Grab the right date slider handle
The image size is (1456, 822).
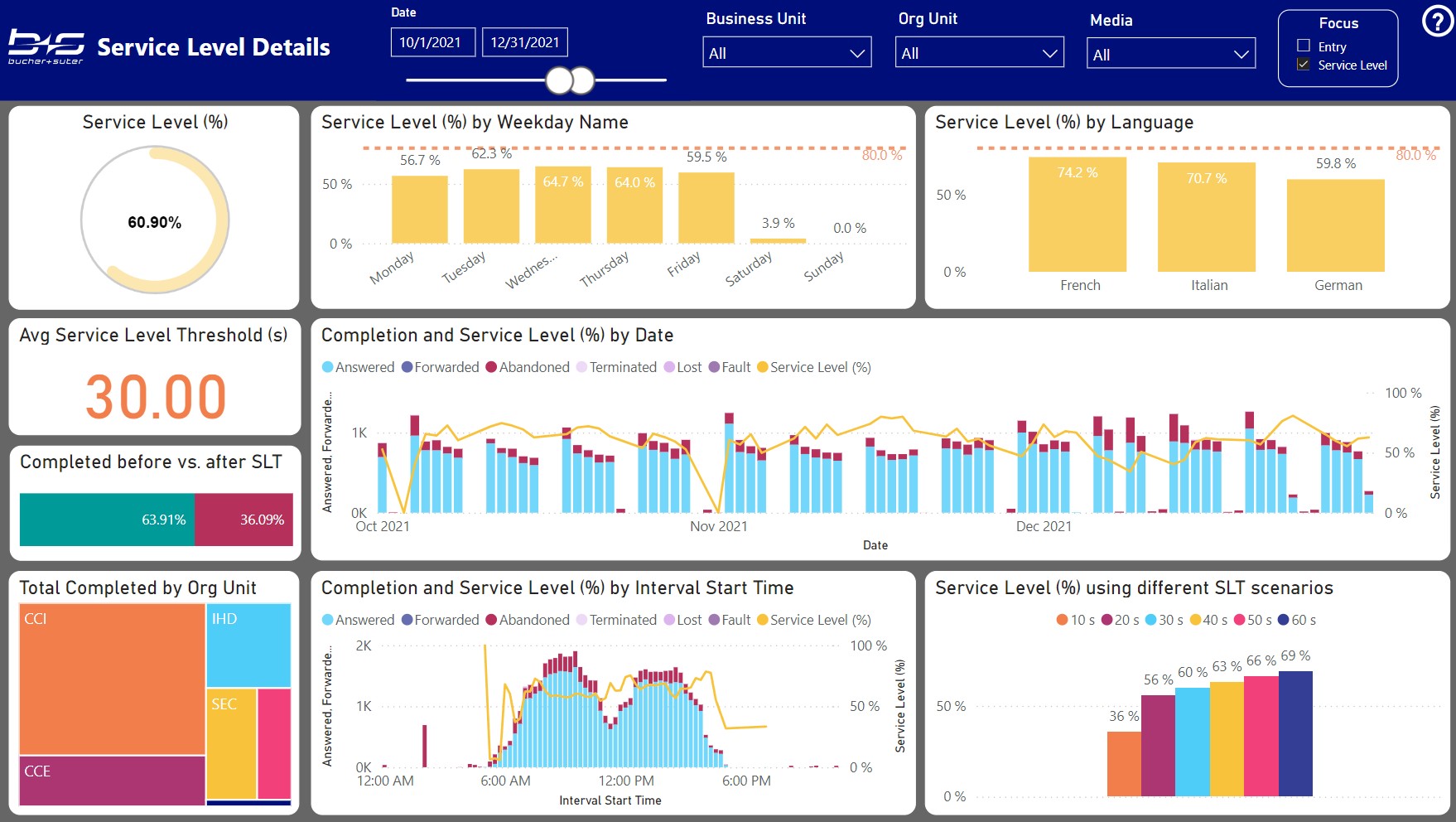(x=581, y=80)
